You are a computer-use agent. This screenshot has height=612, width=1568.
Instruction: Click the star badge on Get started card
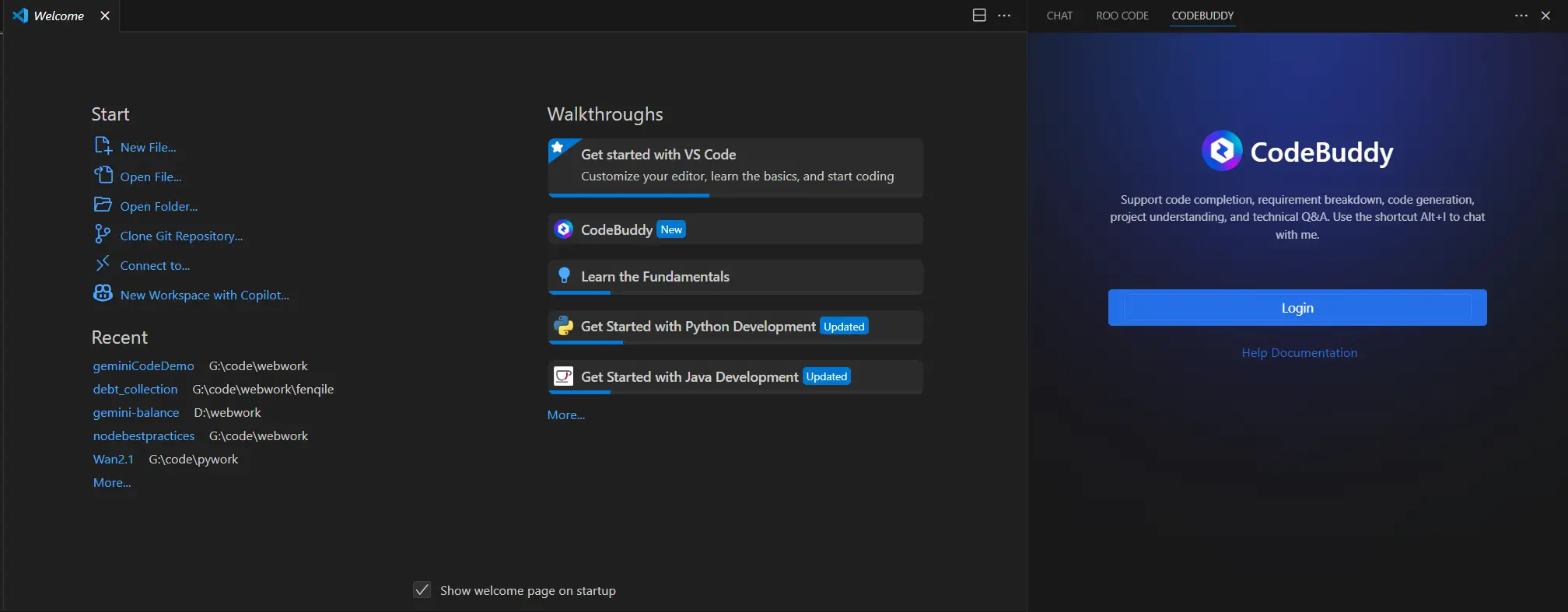coord(558,147)
